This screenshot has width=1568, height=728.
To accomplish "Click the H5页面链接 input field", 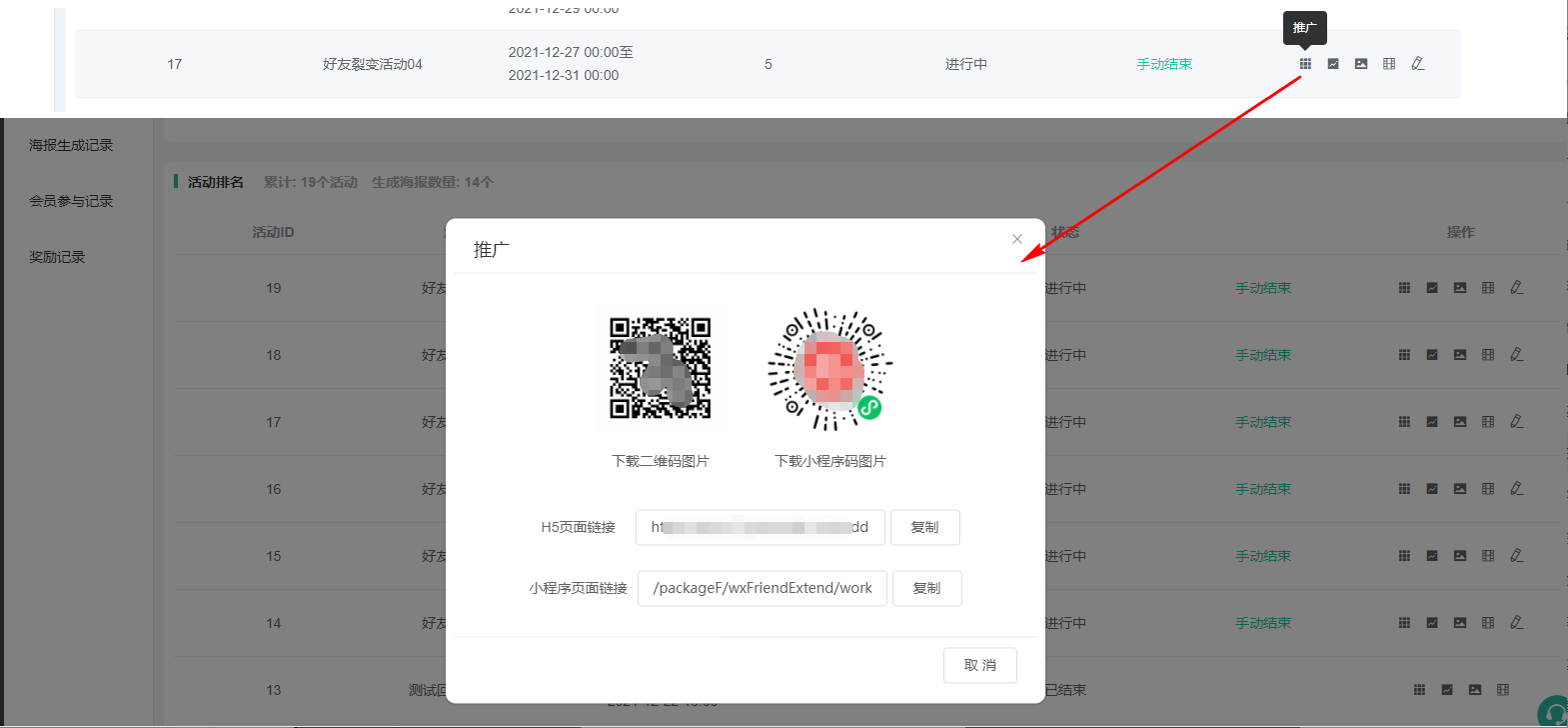I will click(760, 527).
